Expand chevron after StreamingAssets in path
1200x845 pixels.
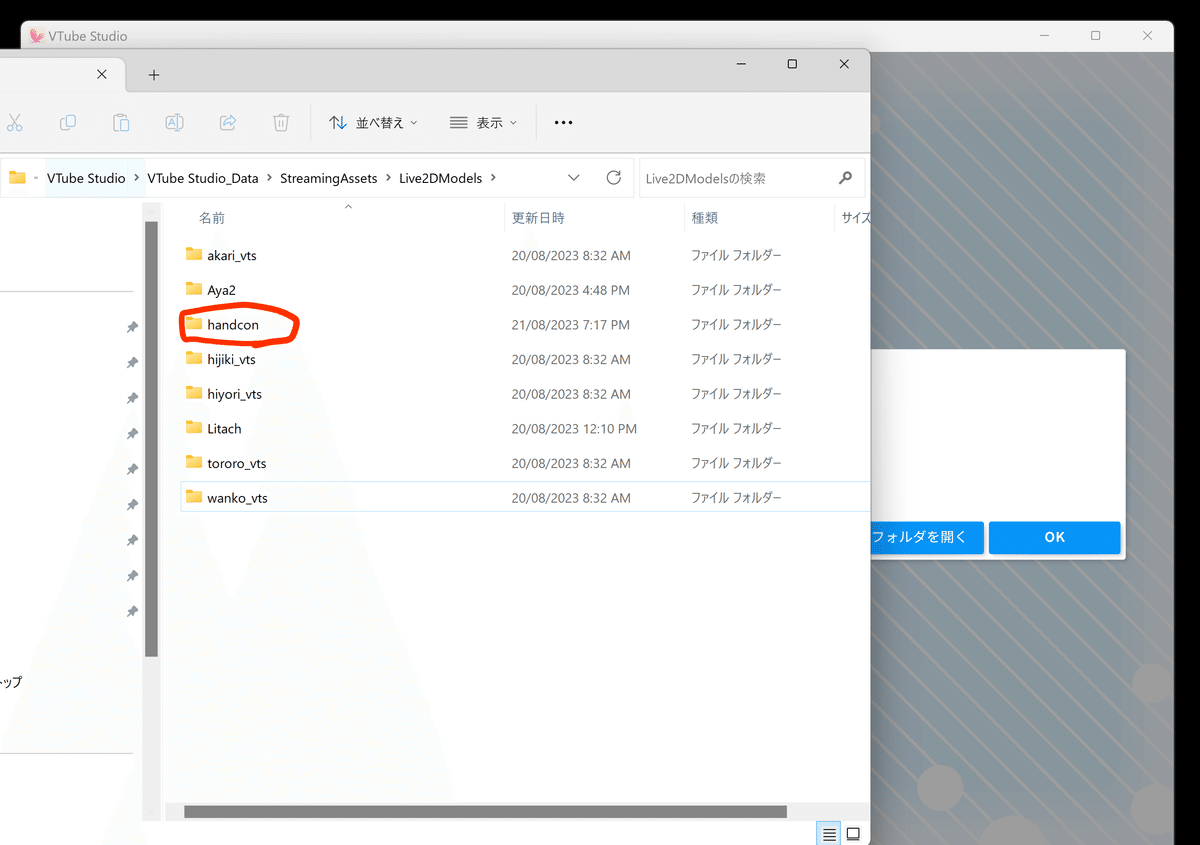coord(389,178)
